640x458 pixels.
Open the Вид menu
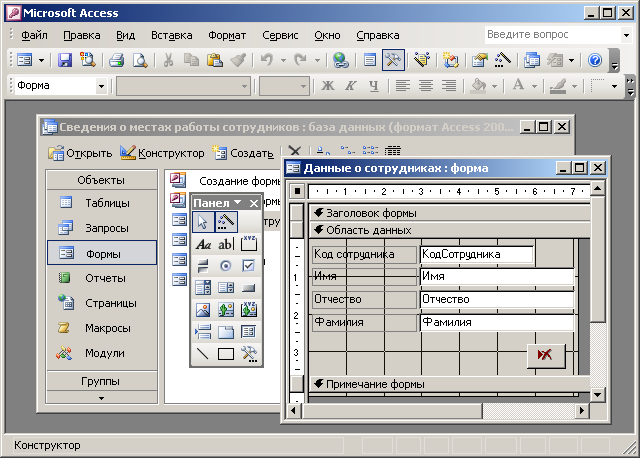[x=125, y=36]
